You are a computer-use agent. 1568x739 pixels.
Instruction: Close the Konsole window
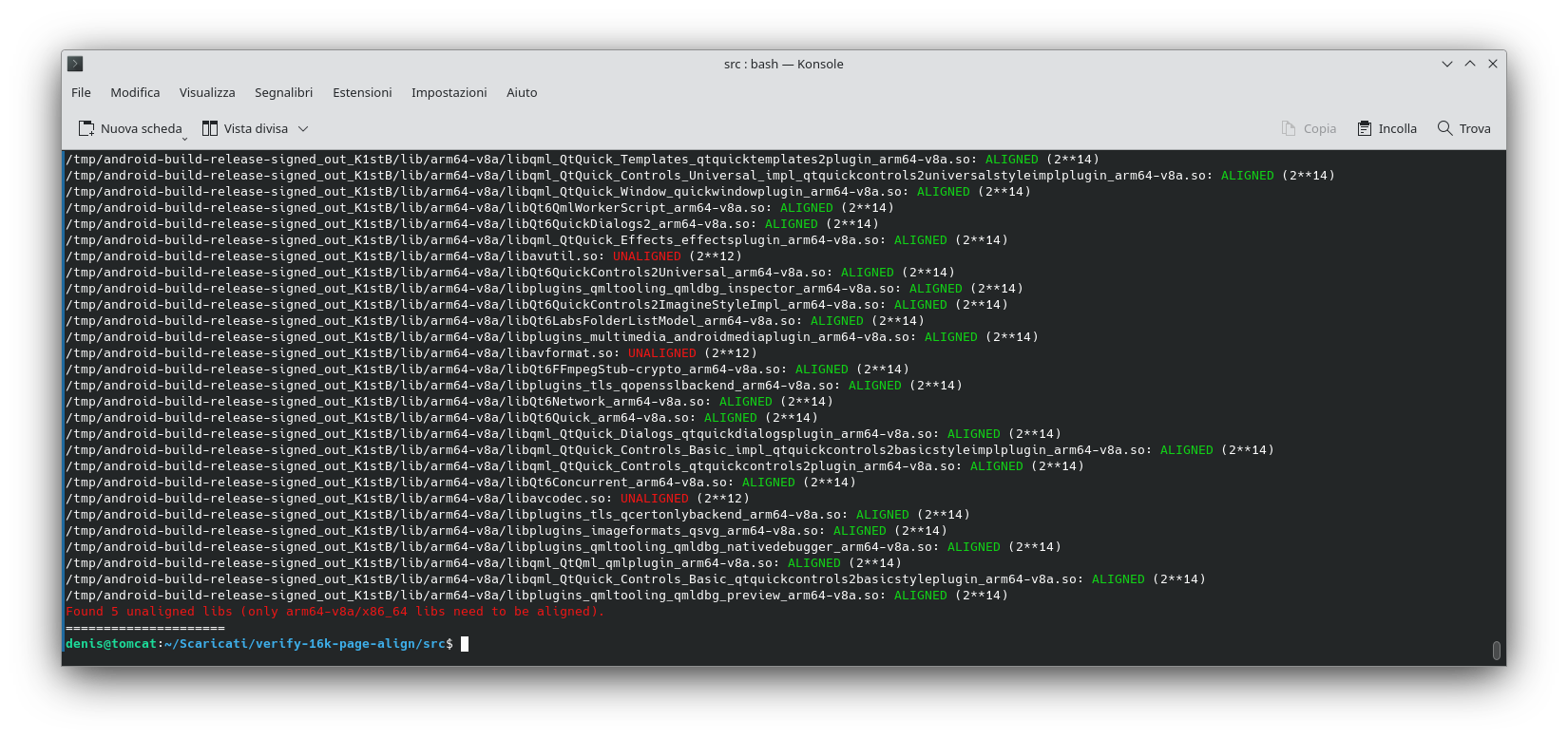point(1492,64)
